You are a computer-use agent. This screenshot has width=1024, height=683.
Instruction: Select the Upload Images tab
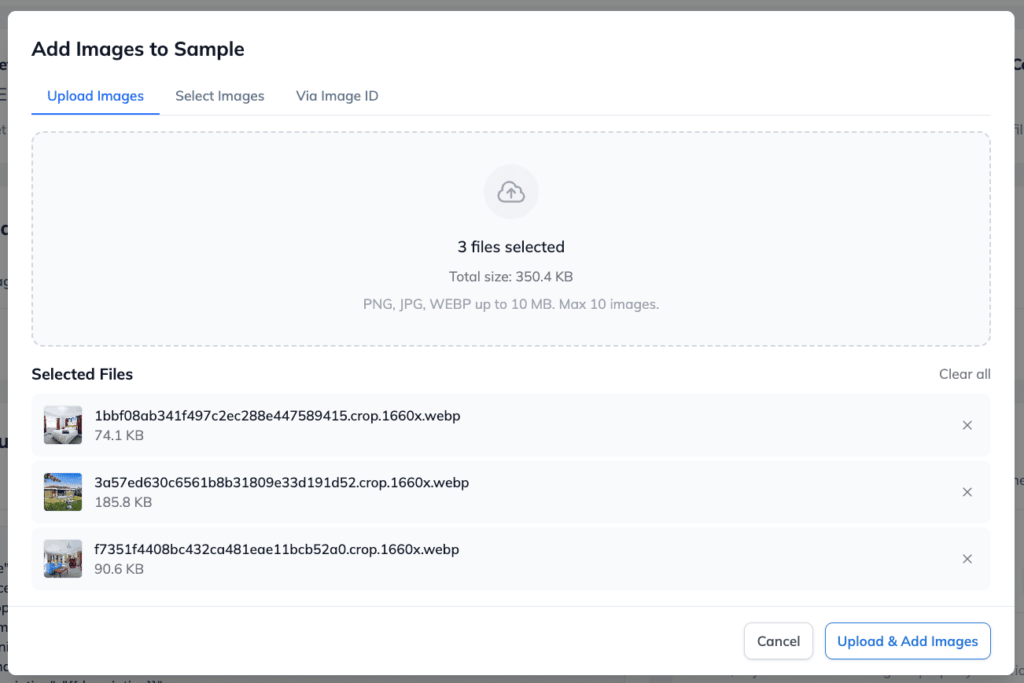[95, 96]
